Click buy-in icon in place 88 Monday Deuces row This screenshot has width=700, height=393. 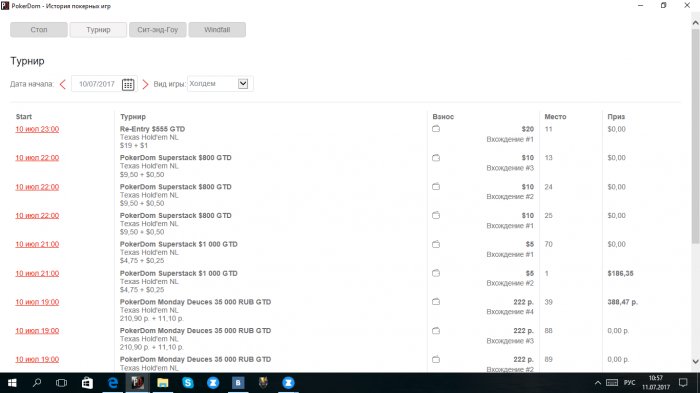point(436,330)
